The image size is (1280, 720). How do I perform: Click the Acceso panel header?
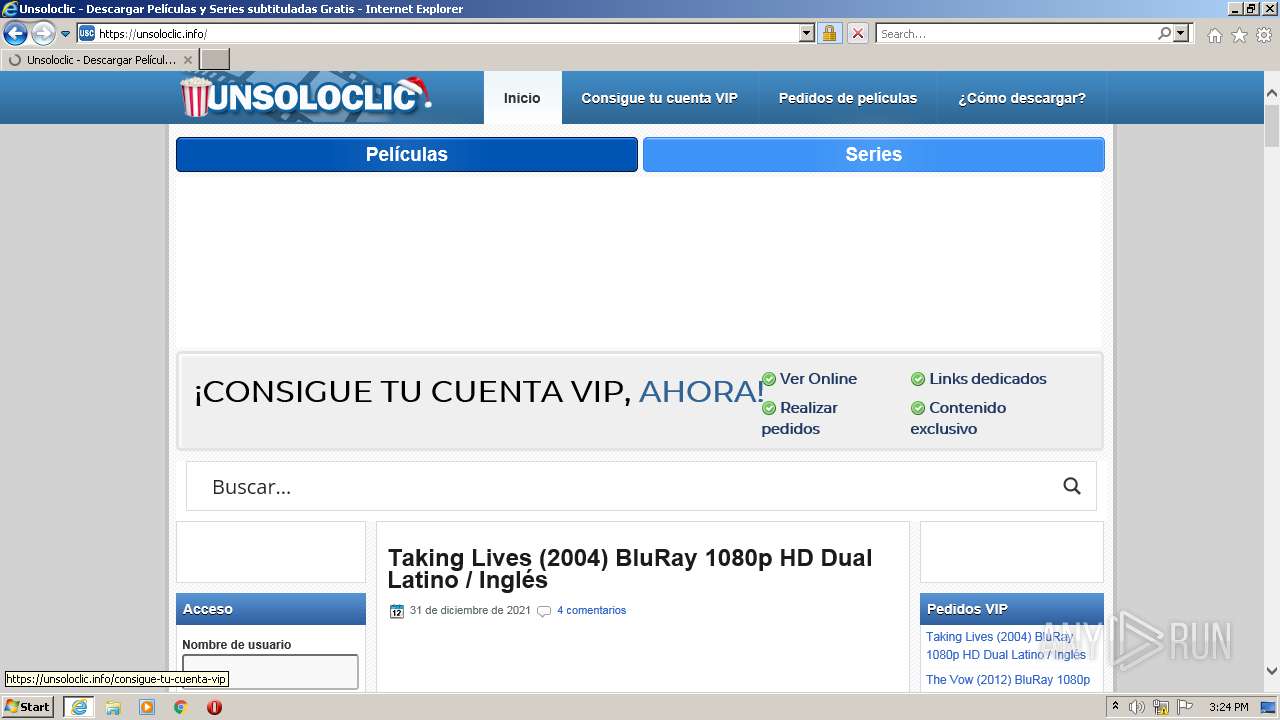click(x=271, y=609)
